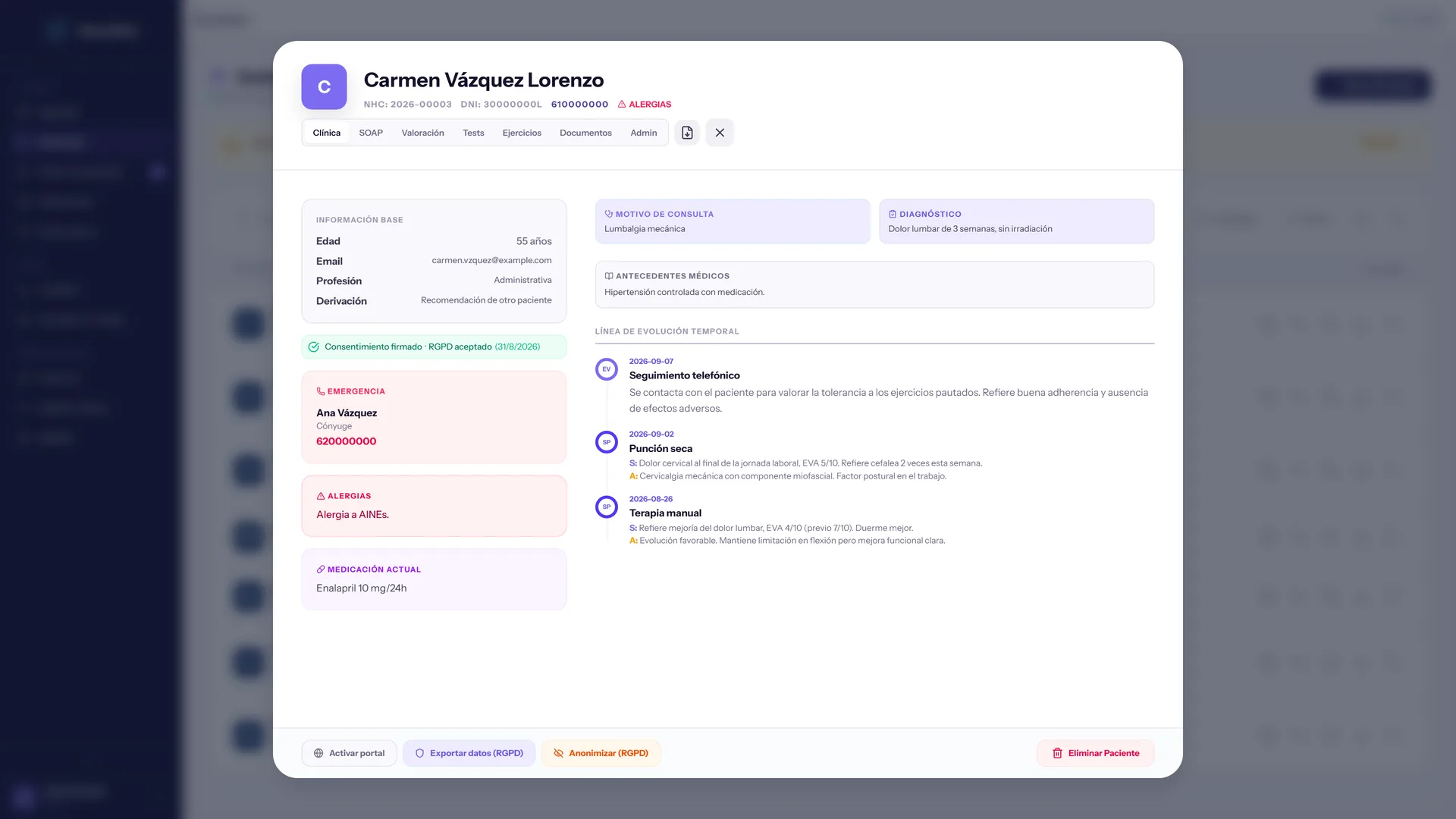Click the SP timeline marker for Terapia manual
1456x819 pixels.
click(x=607, y=507)
